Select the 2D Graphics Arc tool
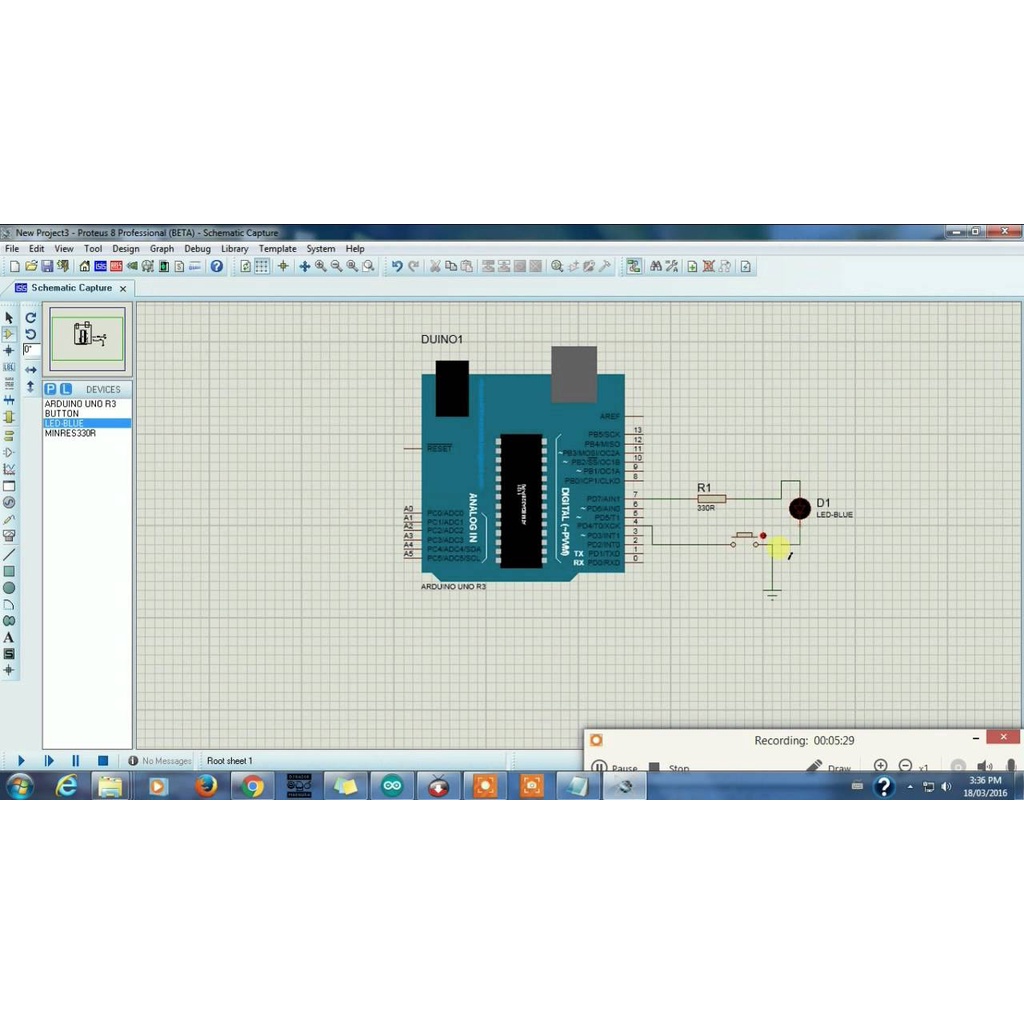The image size is (1024, 1024). [x=9, y=604]
